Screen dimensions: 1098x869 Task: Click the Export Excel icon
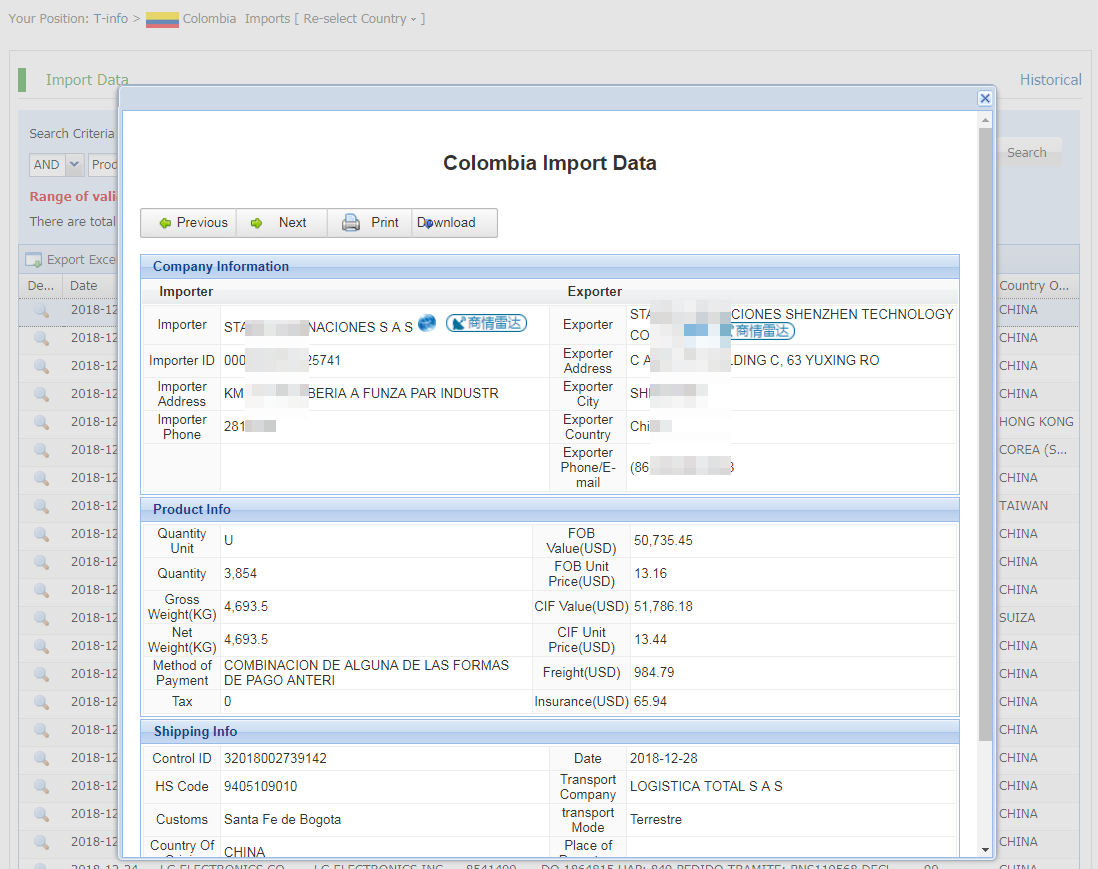[33, 260]
